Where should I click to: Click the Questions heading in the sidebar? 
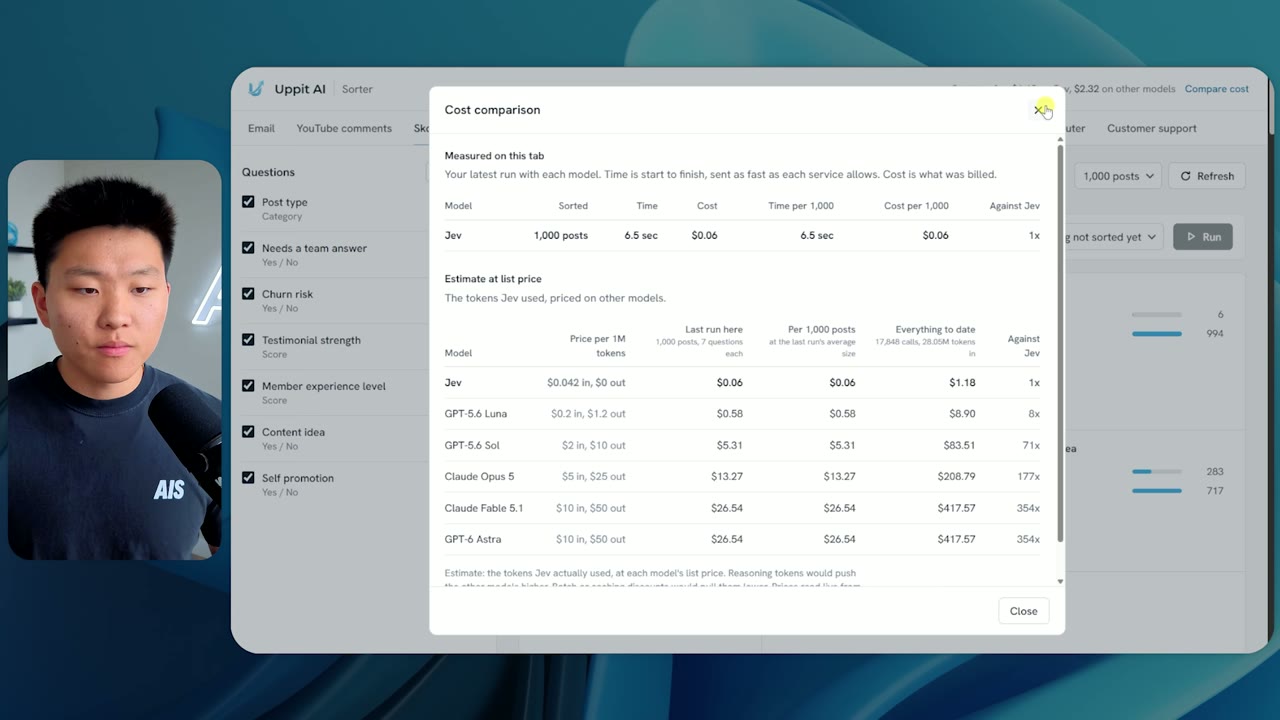pyautogui.click(x=268, y=172)
